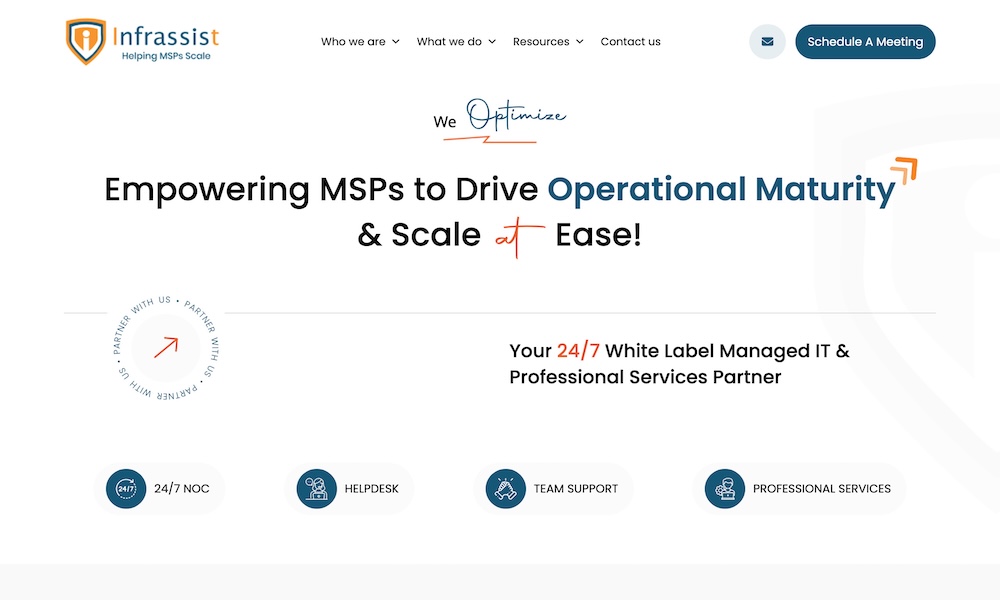
Task: Click the Helpdesk agent icon
Action: [317, 489]
